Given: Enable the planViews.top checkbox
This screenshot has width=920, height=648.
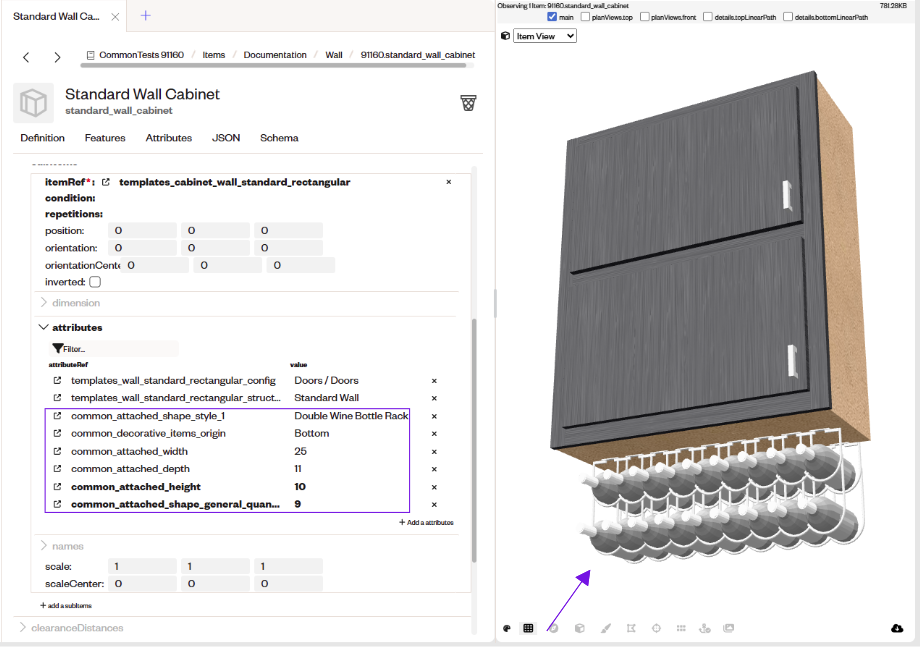Looking at the screenshot, I should (585, 17).
